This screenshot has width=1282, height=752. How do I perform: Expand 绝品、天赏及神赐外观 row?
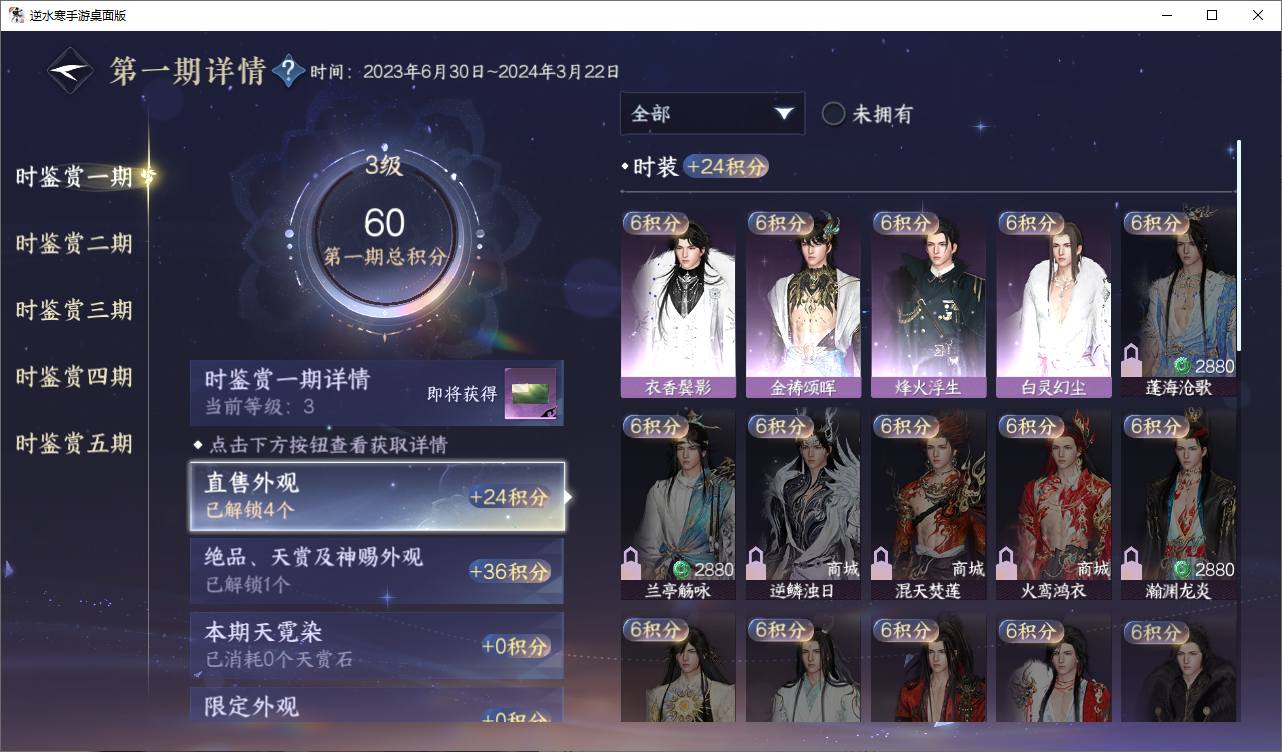point(377,570)
